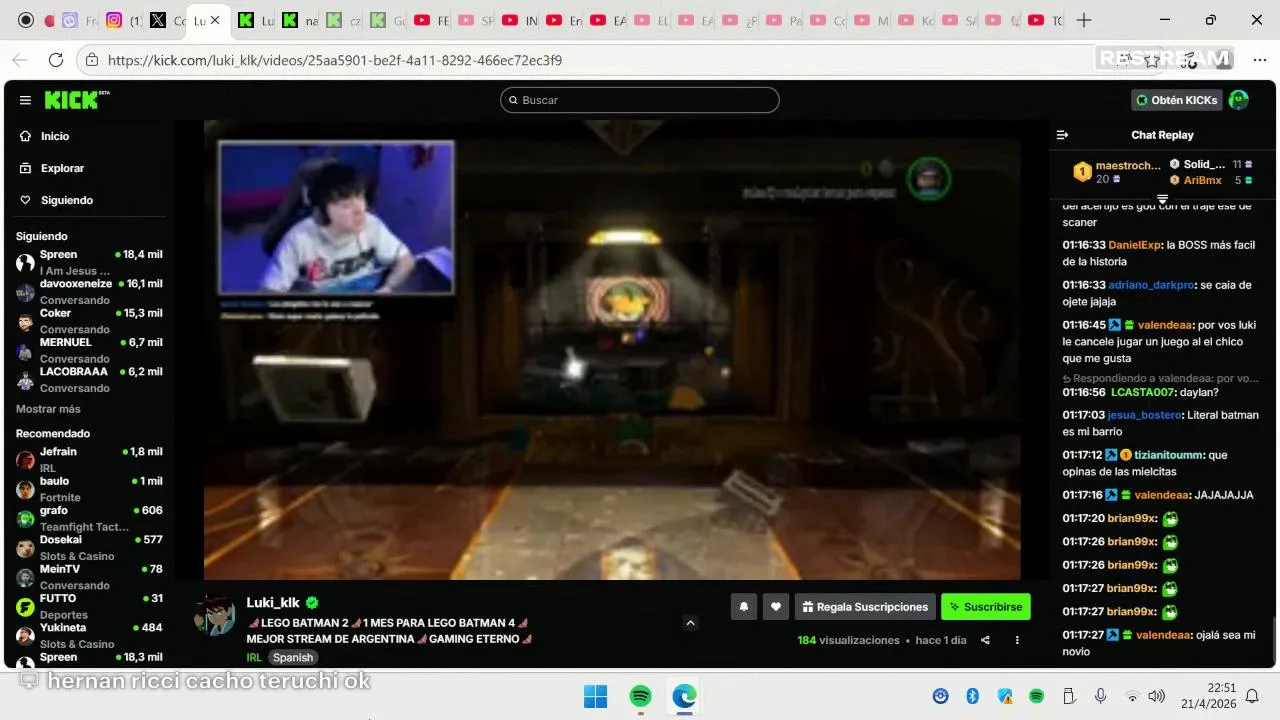Open Siguiendo in the sidebar
This screenshot has width=1280, height=720.
point(66,200)
